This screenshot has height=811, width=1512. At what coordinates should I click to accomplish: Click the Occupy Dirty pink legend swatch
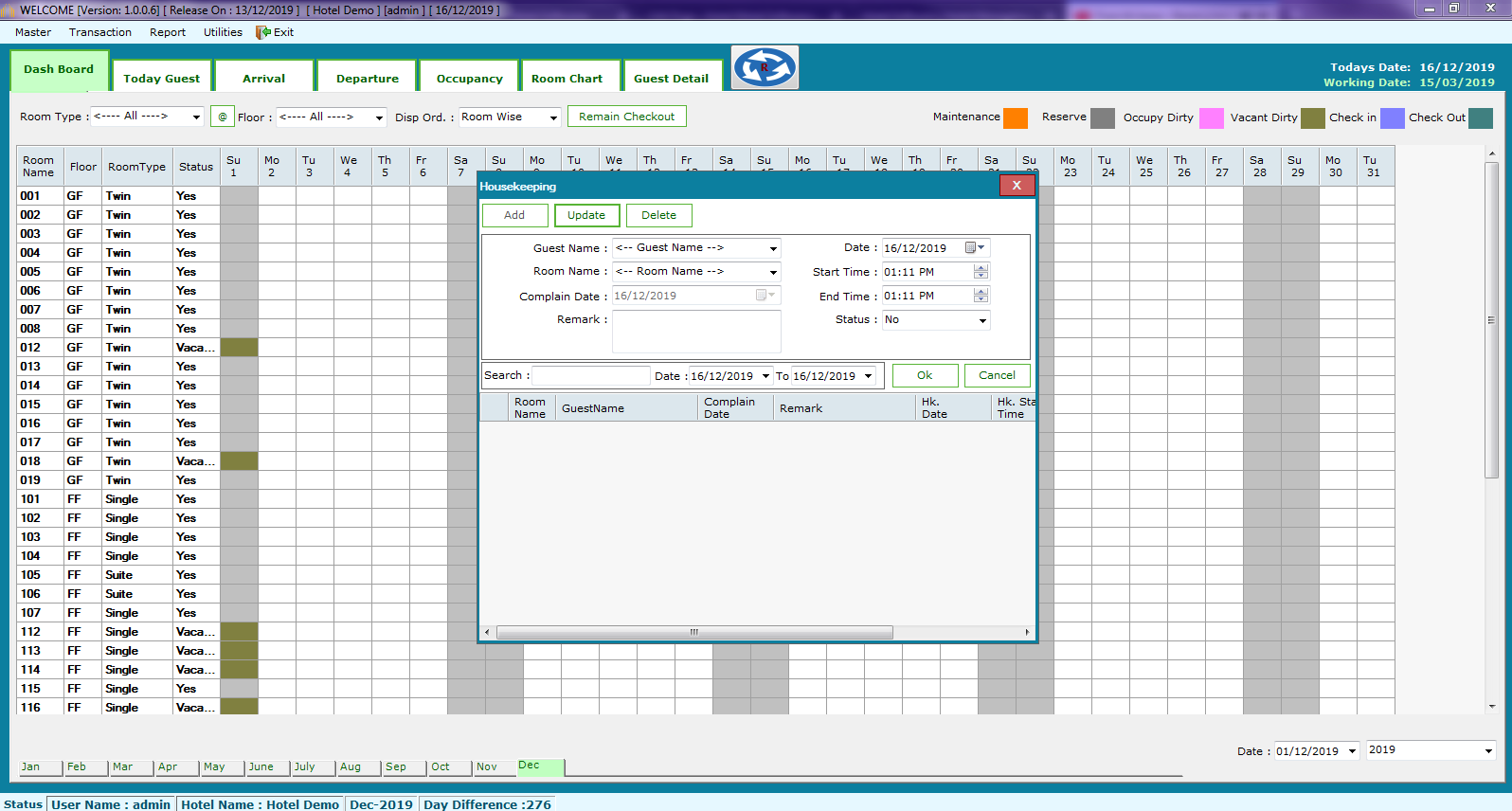coord(1211,117)
